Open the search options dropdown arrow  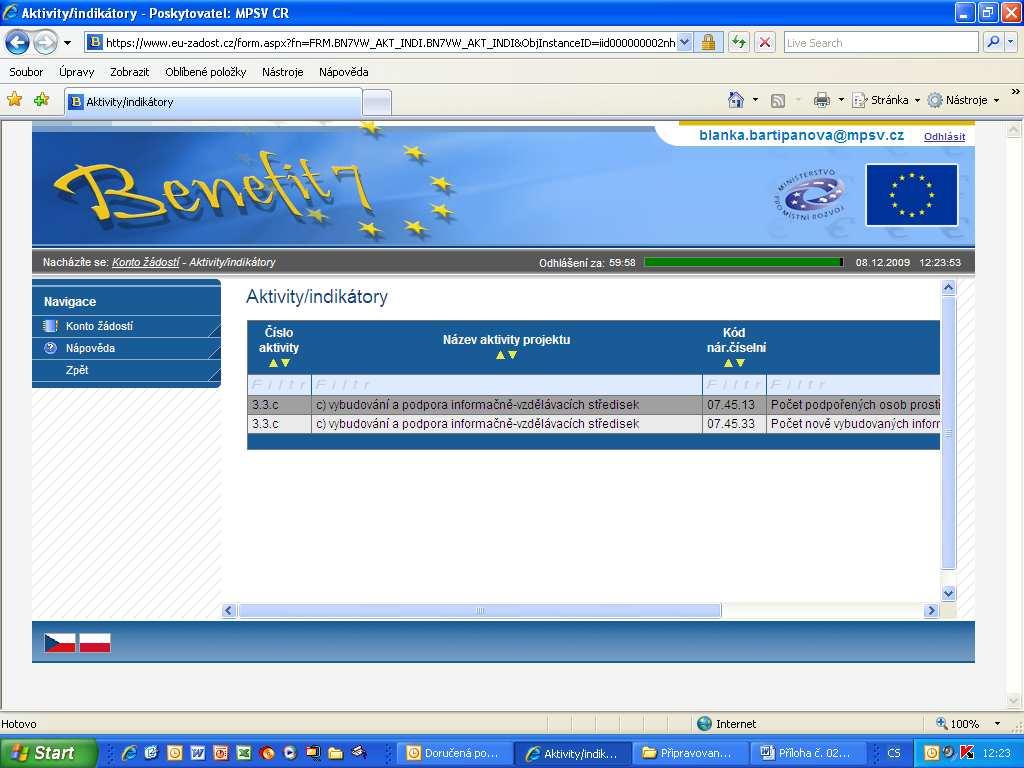(x=1010, y=43)
